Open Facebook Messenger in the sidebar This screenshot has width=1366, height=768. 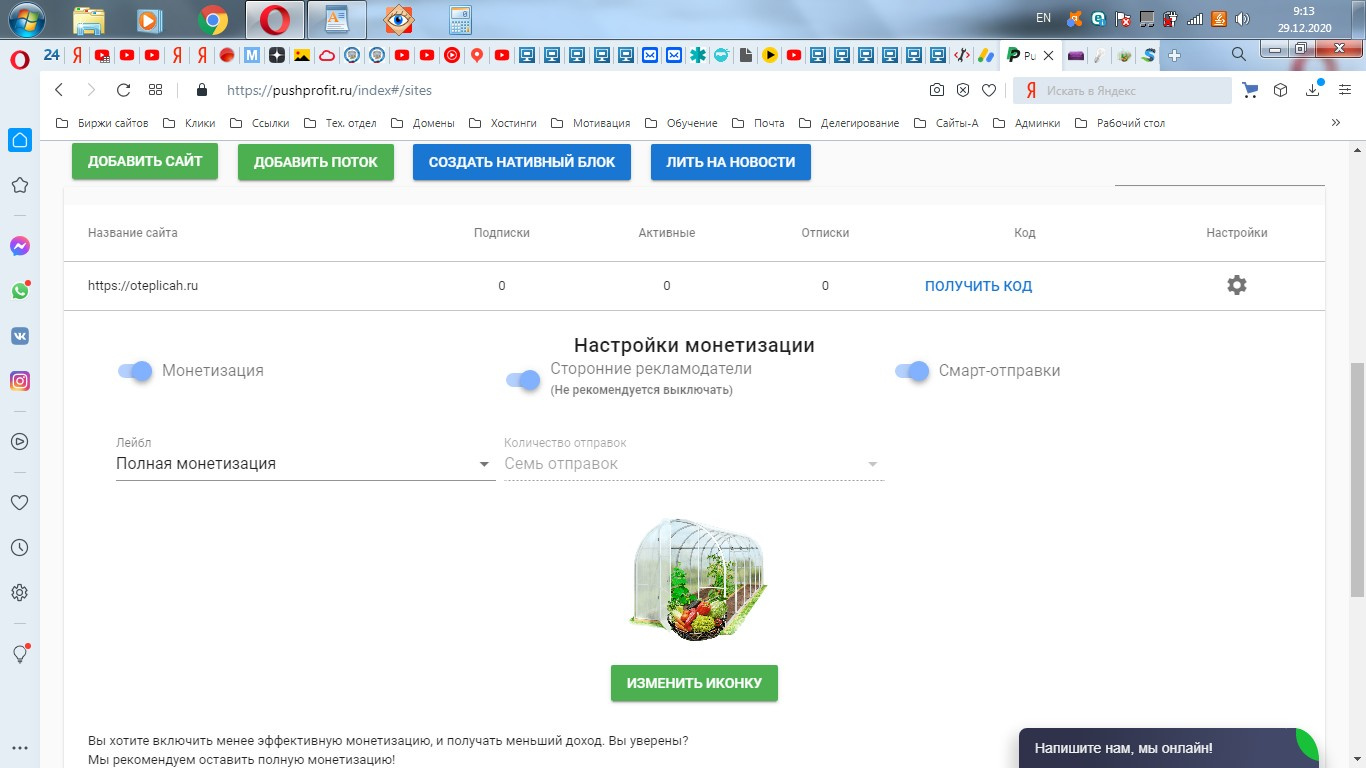click(x=19, y=246)
